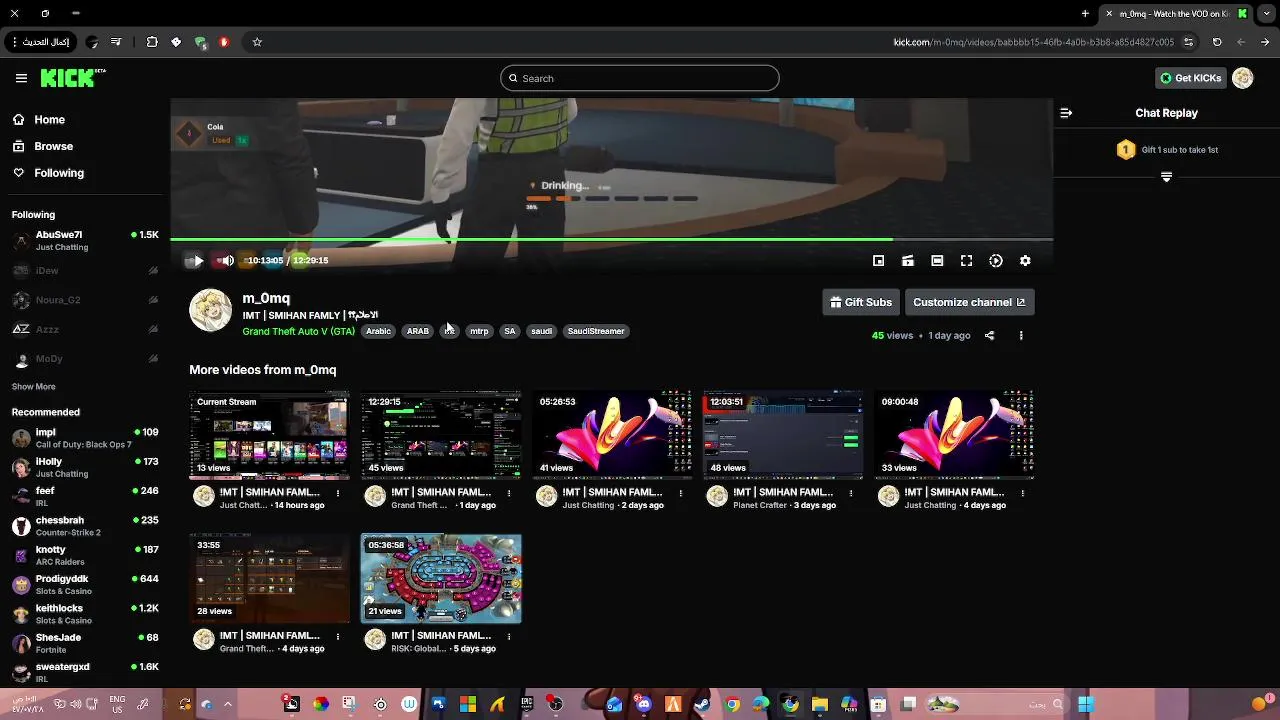Toggle mini player mode
Screen dimensions: 1280x720
878,261
